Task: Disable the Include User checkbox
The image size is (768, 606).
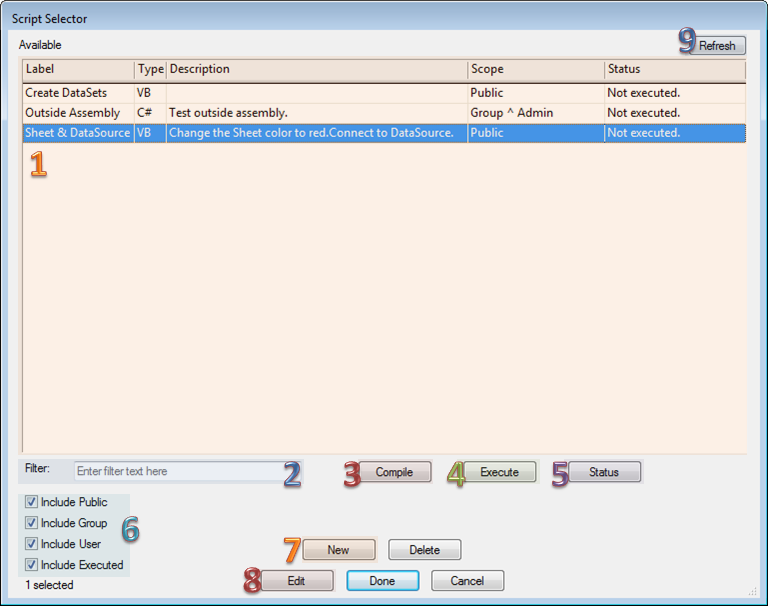Action: point(32,544)
